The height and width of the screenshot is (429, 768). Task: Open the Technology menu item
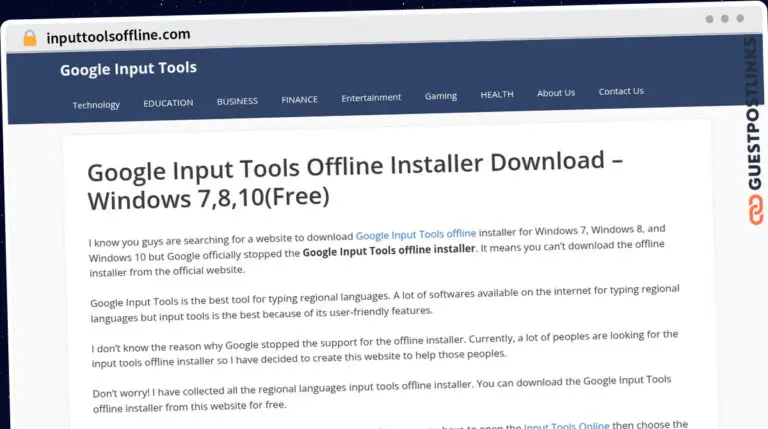tap(96, 105)
